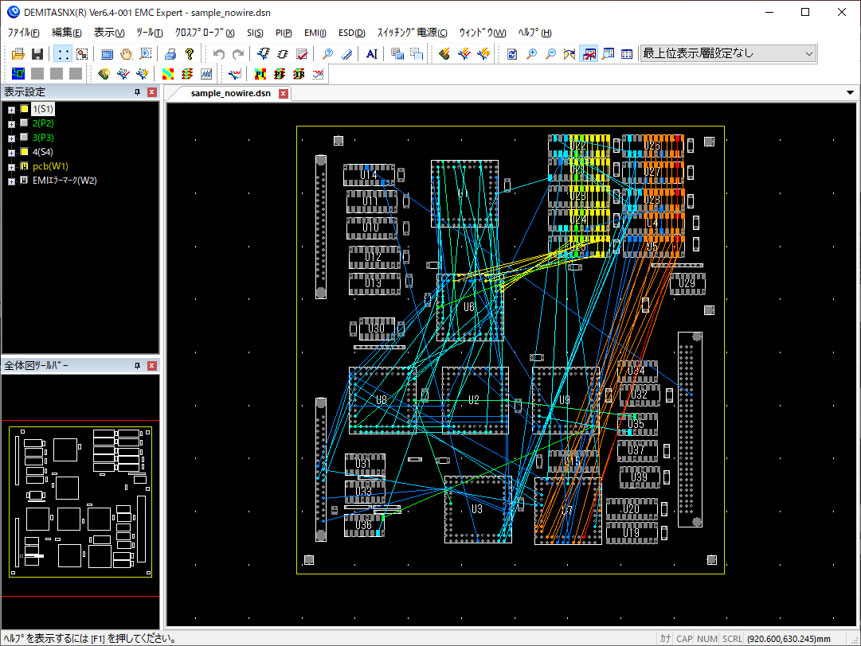Toggle visibility box of layer 1(S1)

24,109
